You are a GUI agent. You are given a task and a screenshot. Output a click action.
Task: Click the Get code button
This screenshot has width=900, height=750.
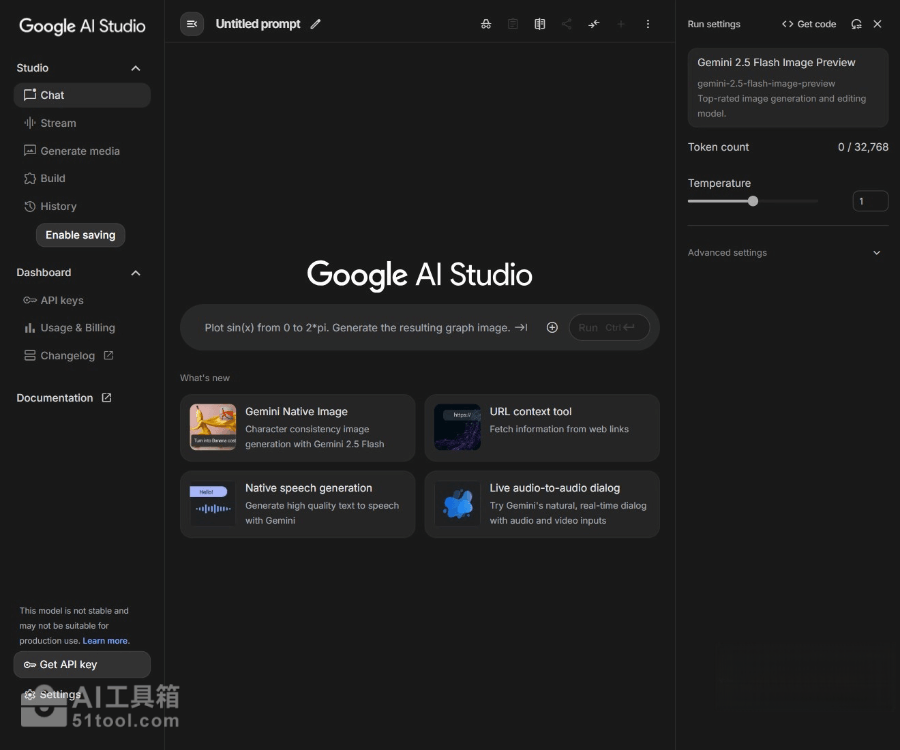pos(809,24)
